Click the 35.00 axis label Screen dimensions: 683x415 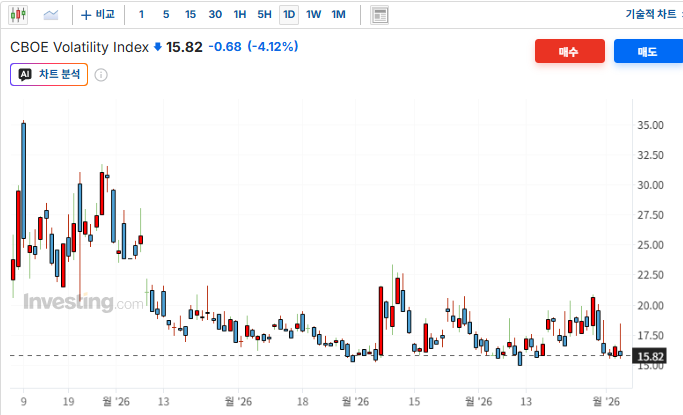click(650, 125)
